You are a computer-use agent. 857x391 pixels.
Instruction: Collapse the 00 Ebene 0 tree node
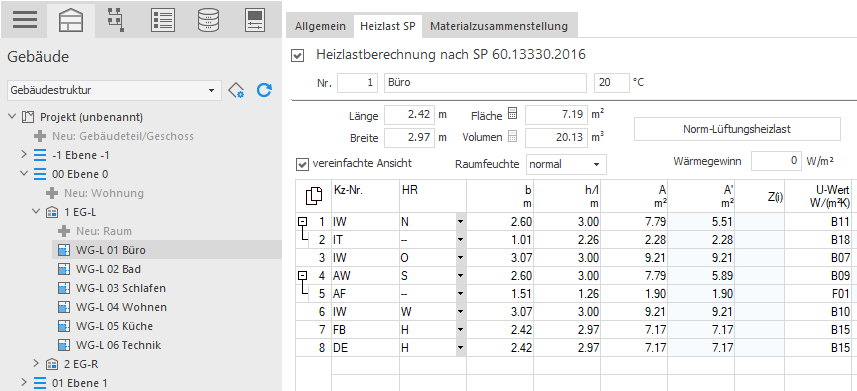[24, 174]
